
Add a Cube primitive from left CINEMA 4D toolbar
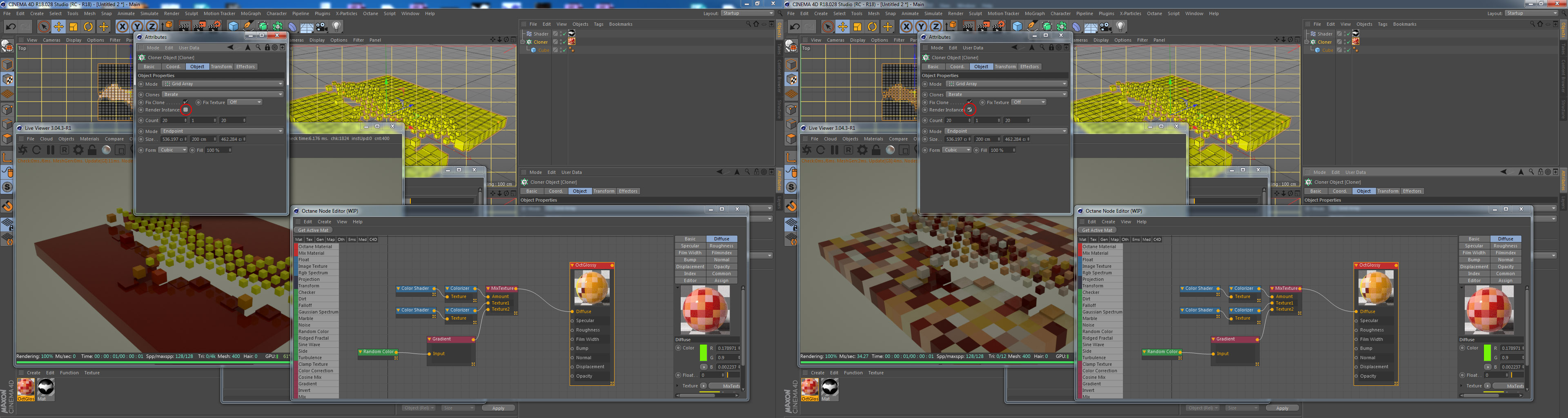(x=233, y=26)
